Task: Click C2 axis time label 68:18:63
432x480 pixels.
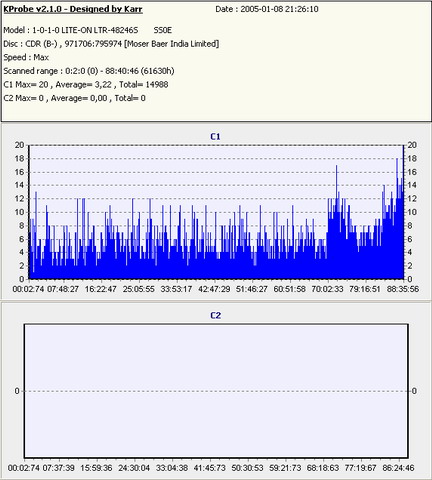Action: (x=322, y=468)
